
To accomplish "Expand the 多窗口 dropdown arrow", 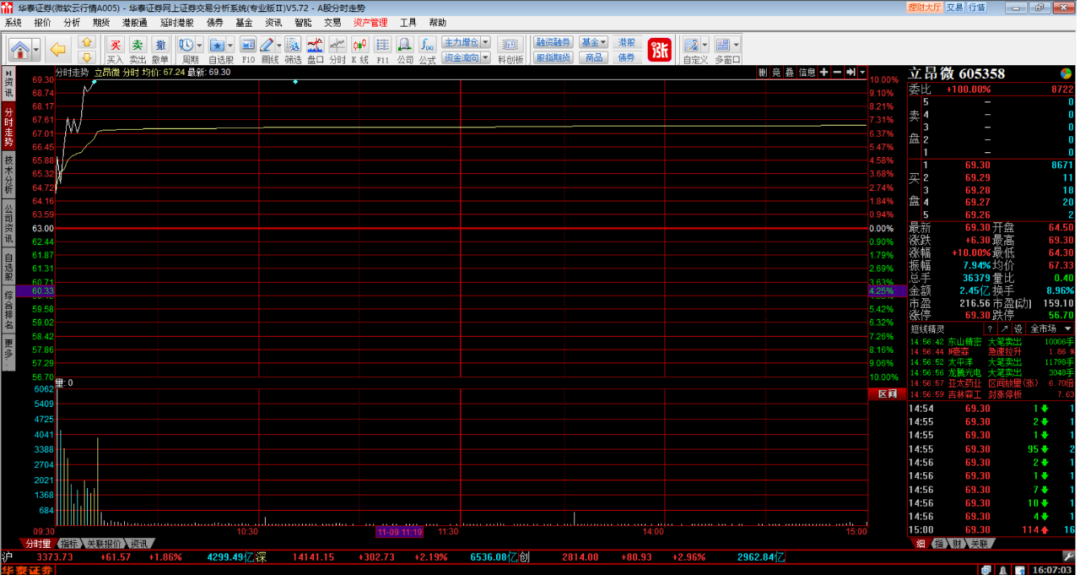I will [736, 45].
